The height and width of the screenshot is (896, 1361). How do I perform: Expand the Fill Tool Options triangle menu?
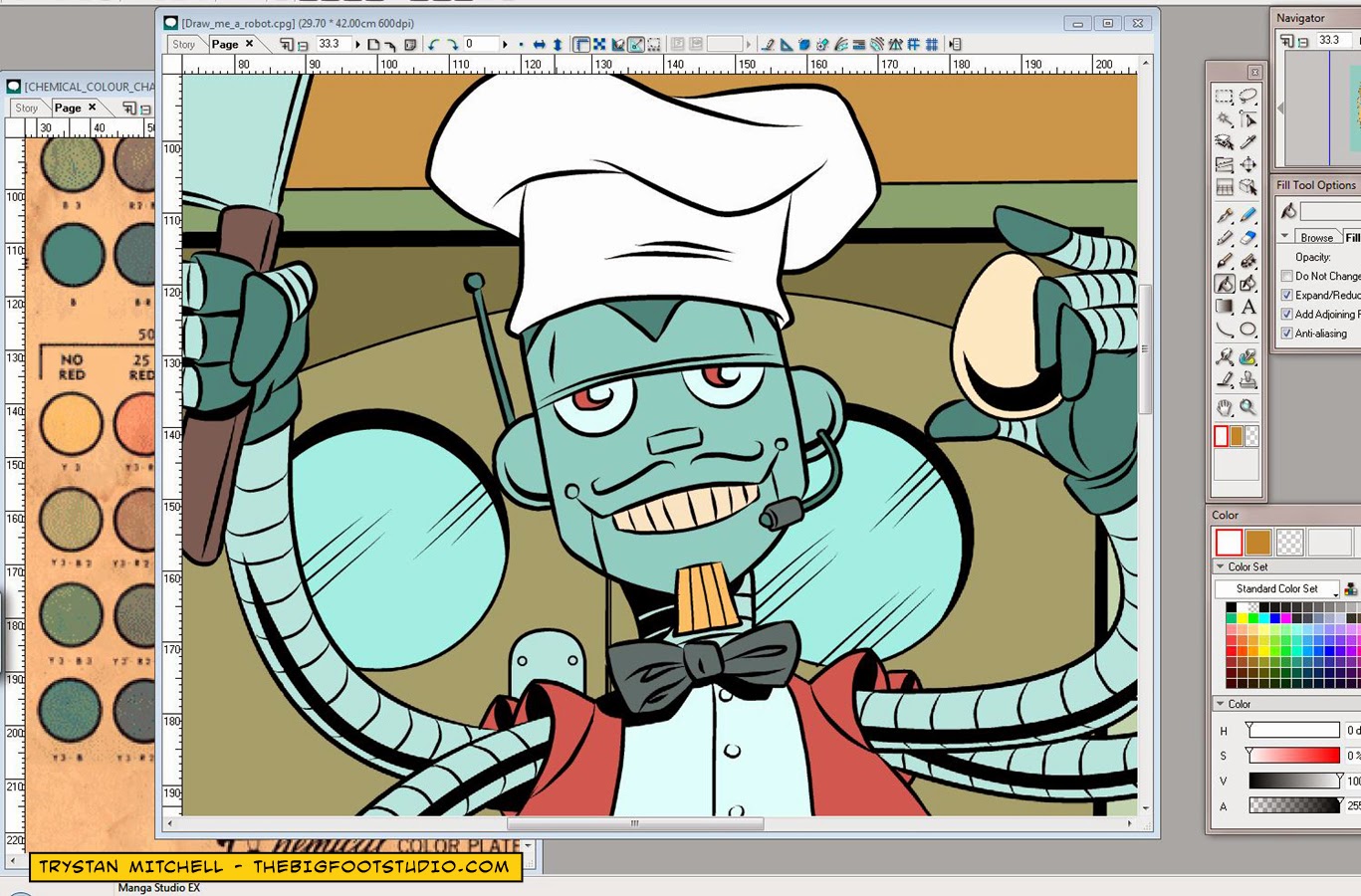[1285, 236]
